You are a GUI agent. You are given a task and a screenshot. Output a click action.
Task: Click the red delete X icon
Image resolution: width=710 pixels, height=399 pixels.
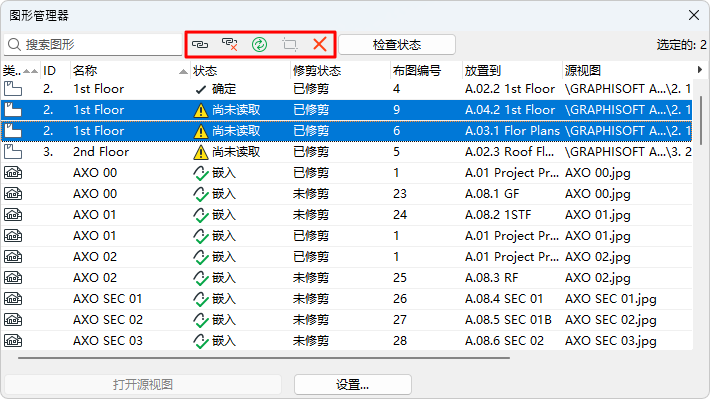click(x=320, y=44)
